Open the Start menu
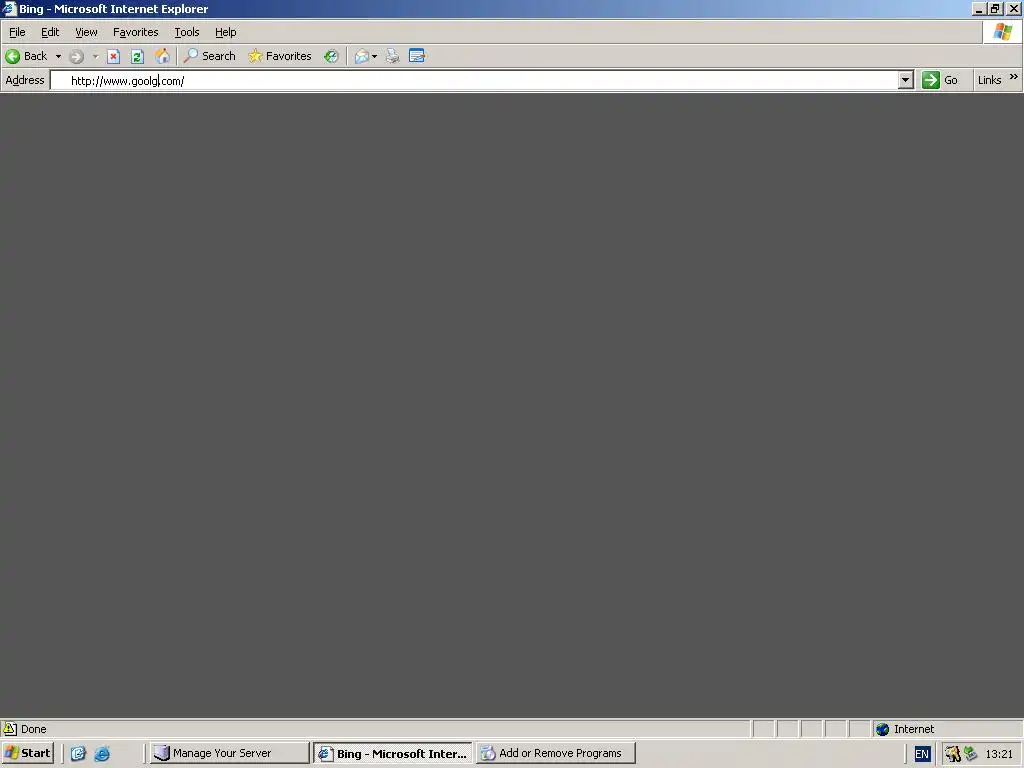 (27, 753)
